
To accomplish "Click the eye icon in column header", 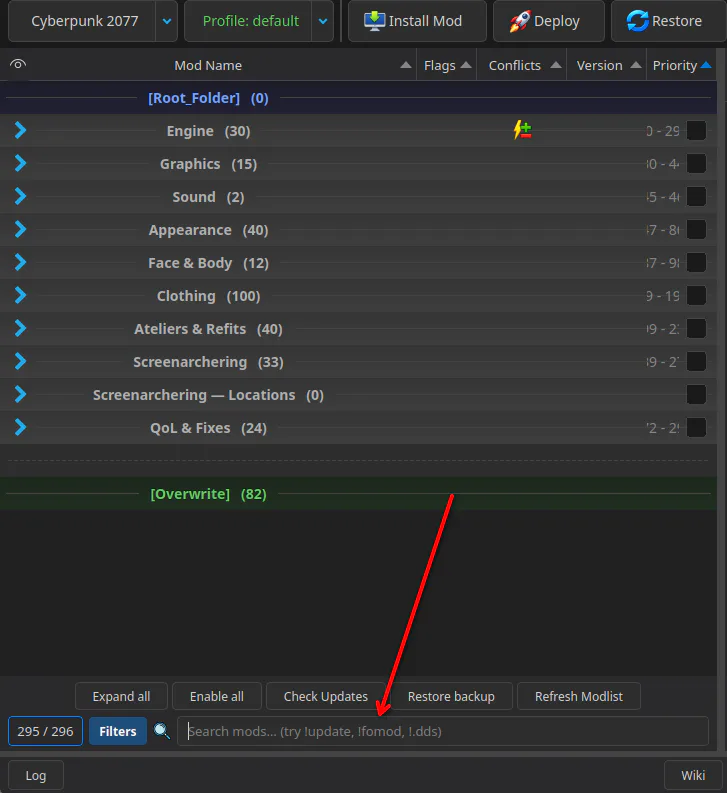I will click(x=18, y=64).
